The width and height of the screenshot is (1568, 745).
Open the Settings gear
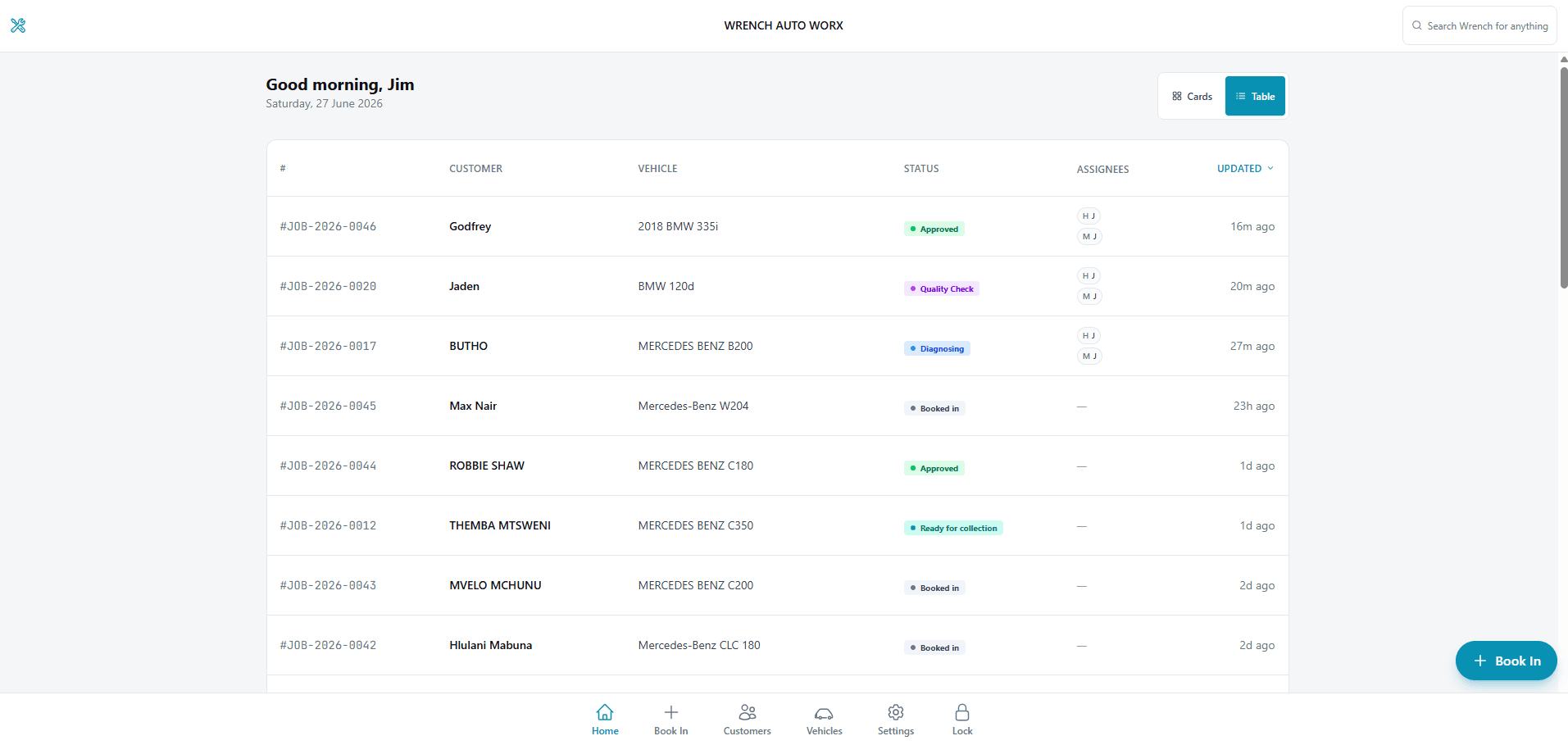(x=896, y=712)
